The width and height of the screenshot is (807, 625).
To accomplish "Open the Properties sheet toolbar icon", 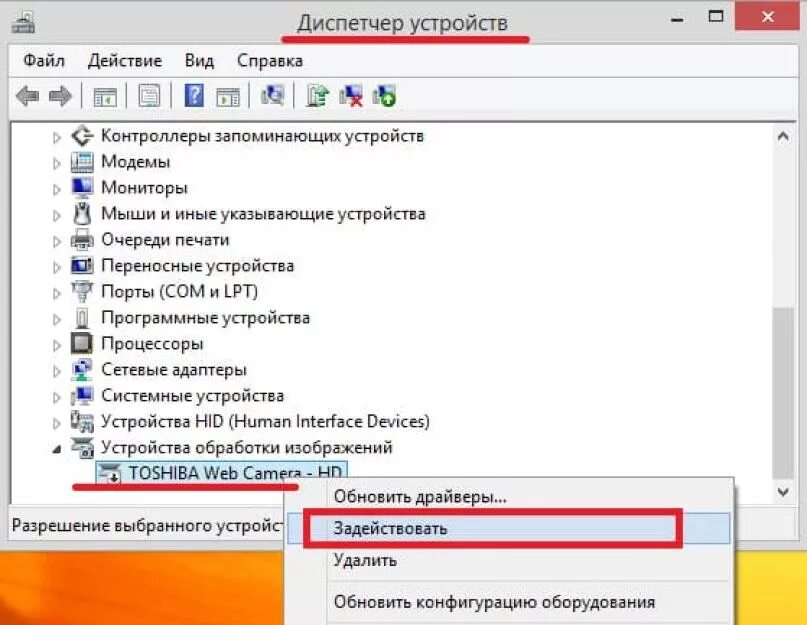I will point(149,96).
